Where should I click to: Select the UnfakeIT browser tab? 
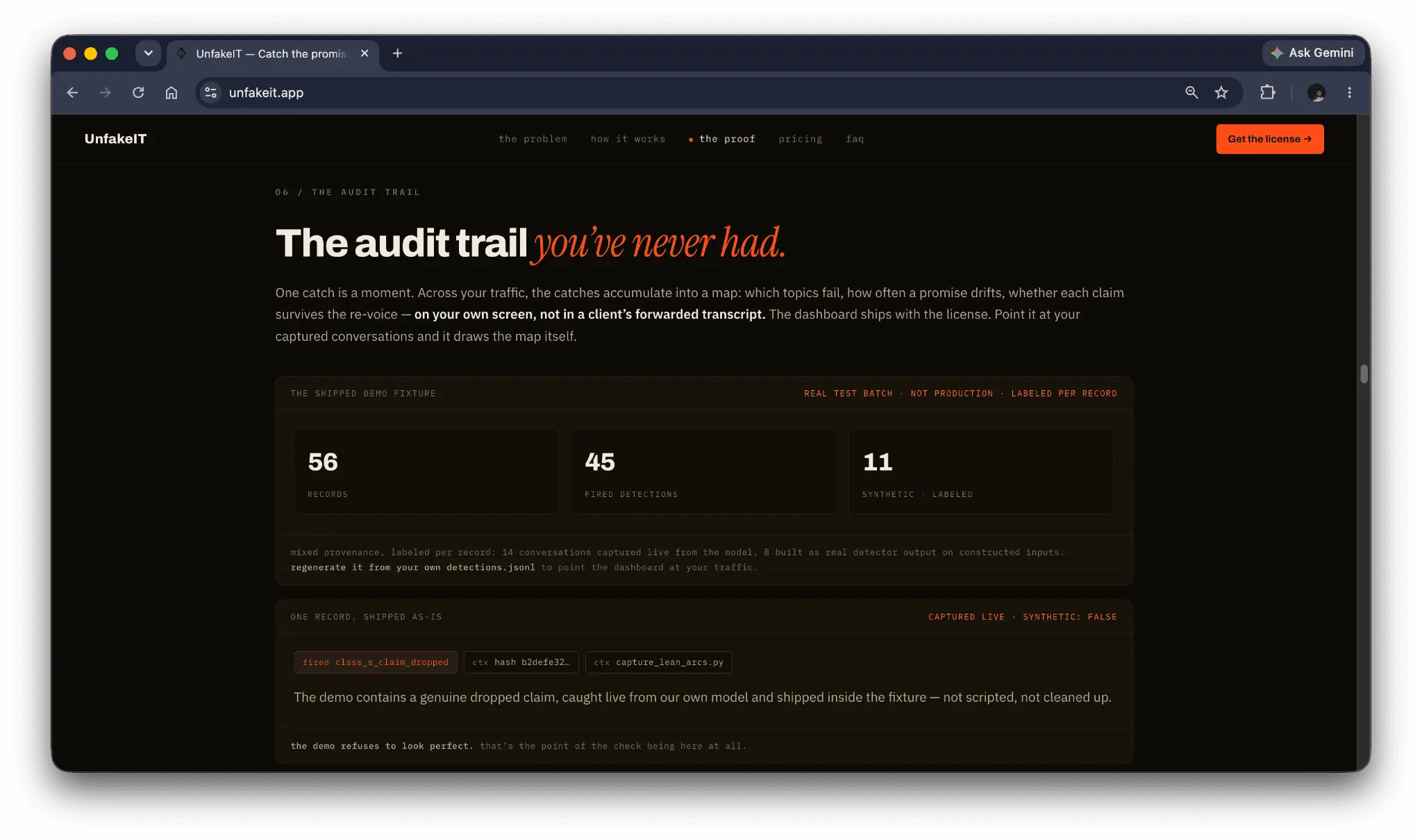coord(272,53)
